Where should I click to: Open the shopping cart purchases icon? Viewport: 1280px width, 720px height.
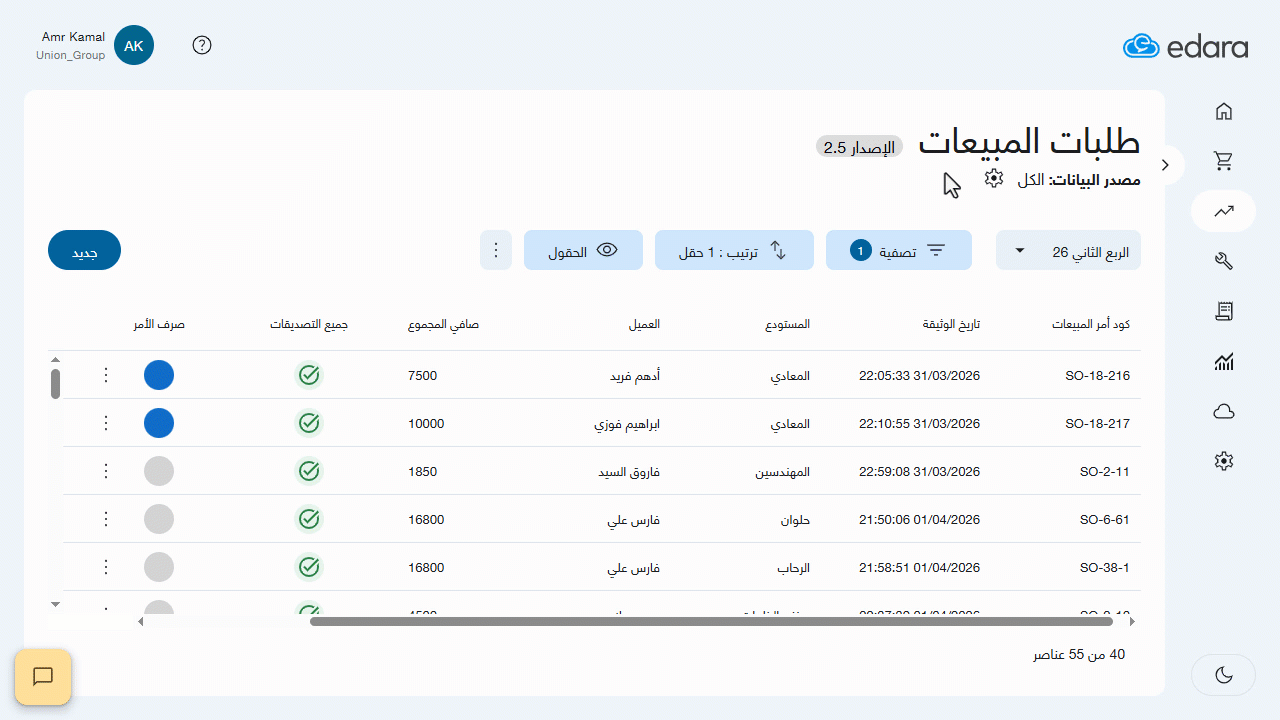(x=1223, y=160)
